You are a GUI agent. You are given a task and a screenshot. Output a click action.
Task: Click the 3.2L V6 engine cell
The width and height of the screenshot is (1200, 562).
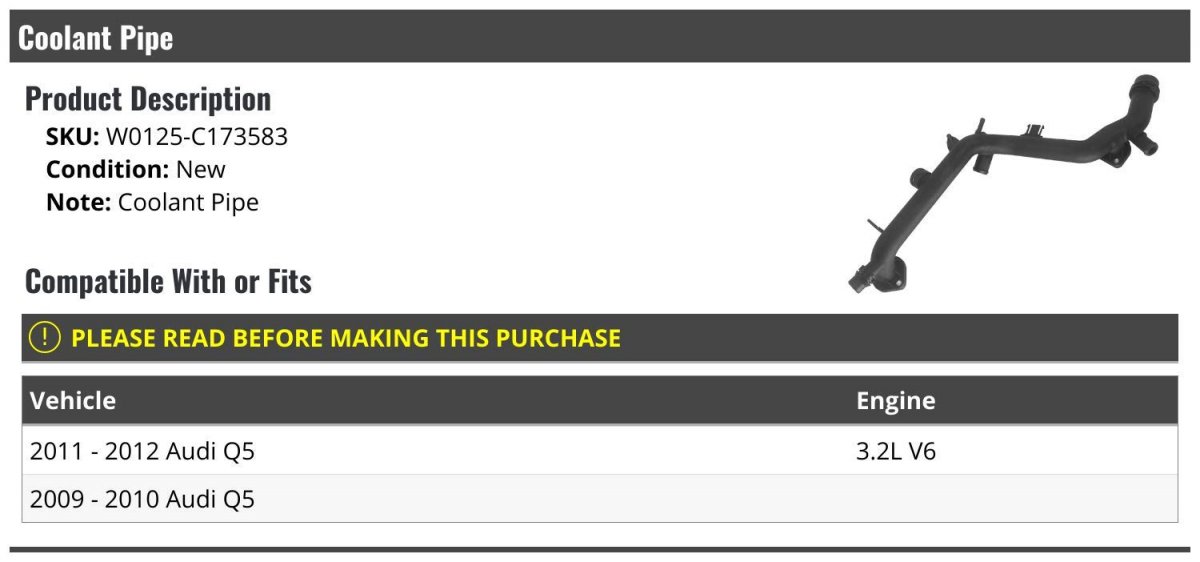pyautogui.click(x=896, y=451)
